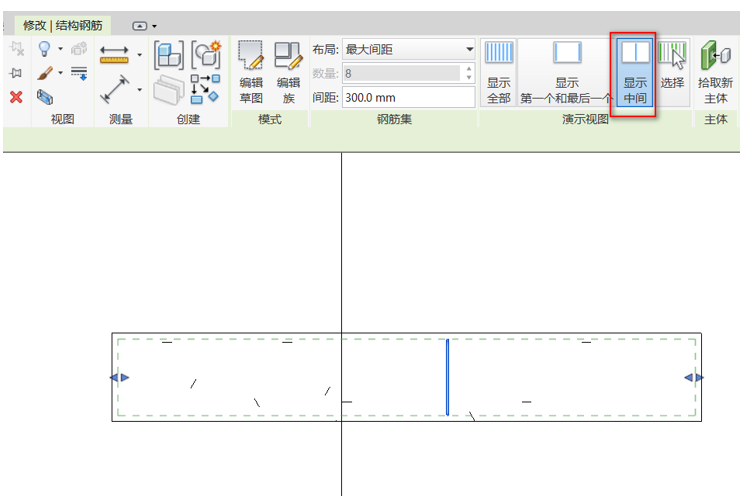Click the 间距 300.0 mm input field
Image resolution: width=747 pixels, height=496 pixels.
(x=409, y=98)
